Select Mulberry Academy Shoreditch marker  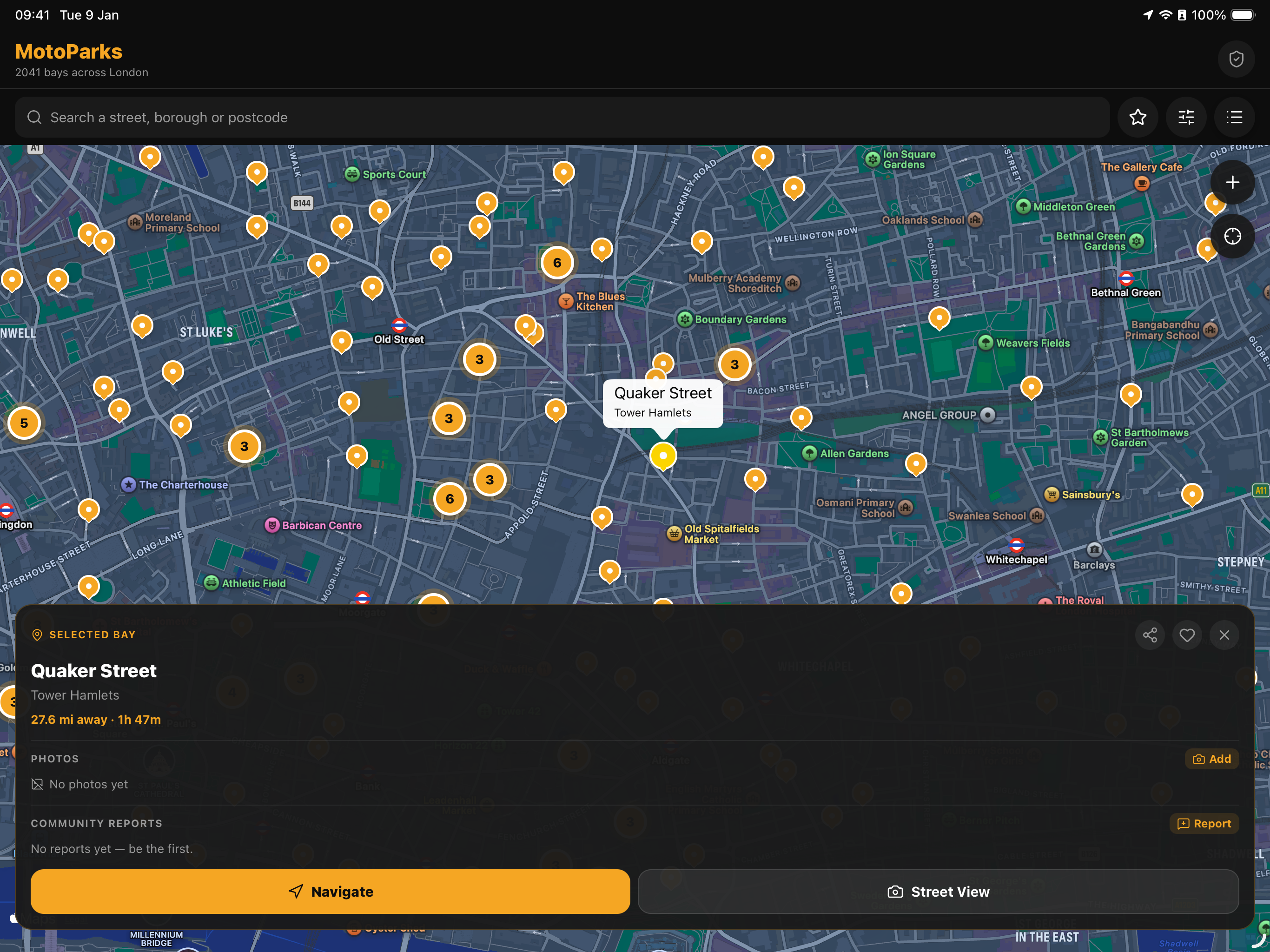click(x=792, y=283)
